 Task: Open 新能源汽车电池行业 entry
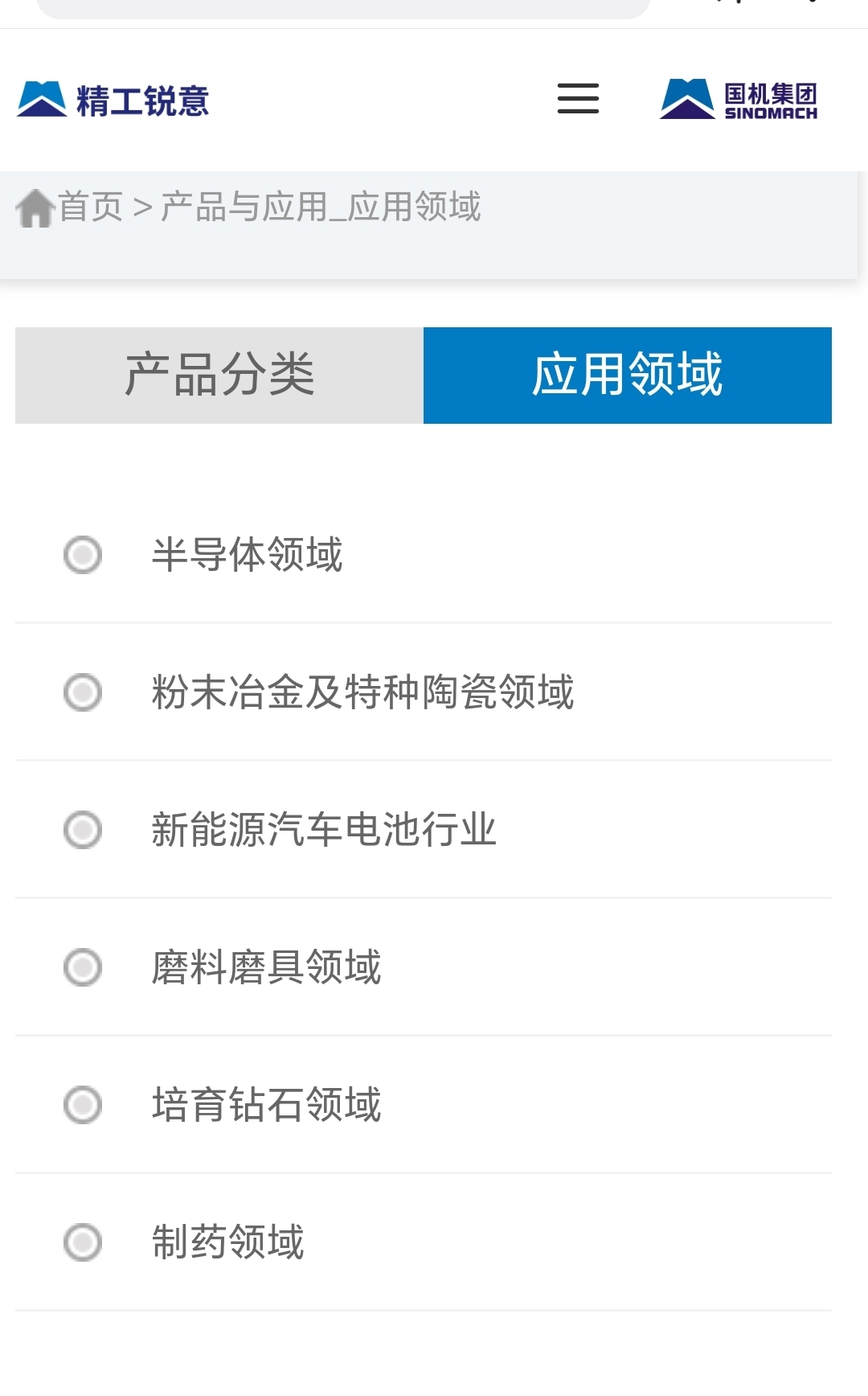click(324, 830)
